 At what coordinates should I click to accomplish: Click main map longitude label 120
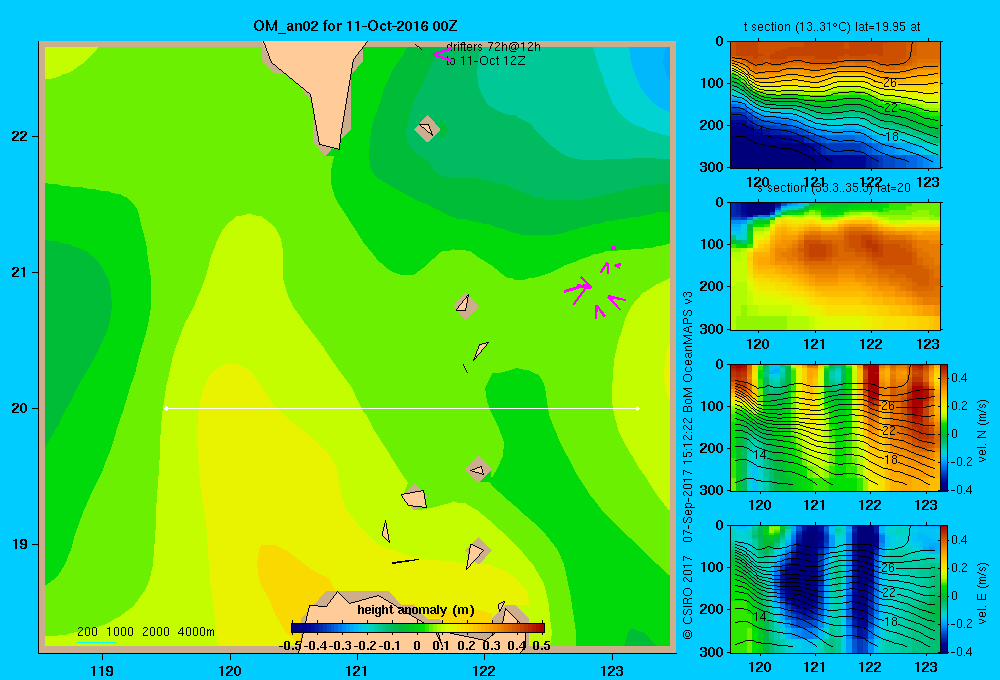click(230, 670)
